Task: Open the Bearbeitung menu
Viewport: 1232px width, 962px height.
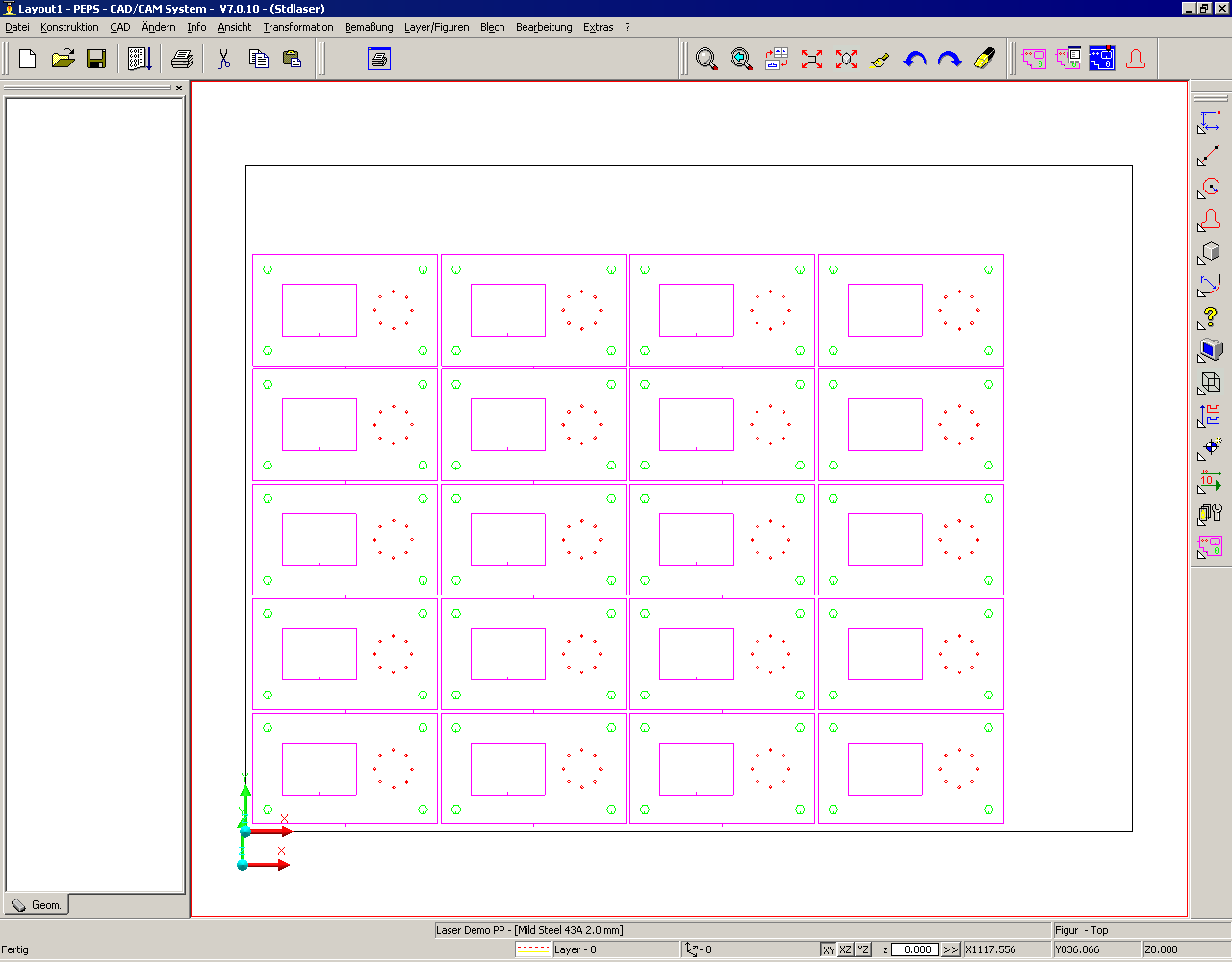Action: tap(544, 27)
